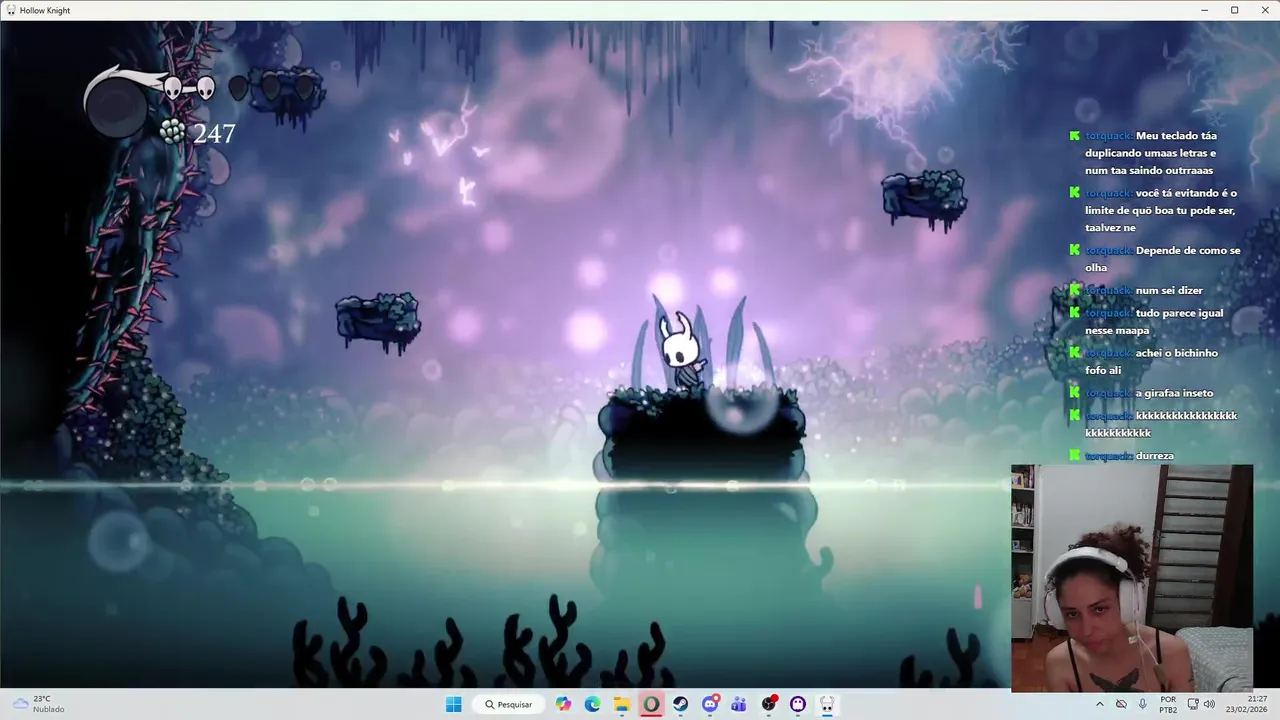Screen dimensions: 1280x720
Task: Click the Geo currency cluster icon
Action: pos(173,132)
